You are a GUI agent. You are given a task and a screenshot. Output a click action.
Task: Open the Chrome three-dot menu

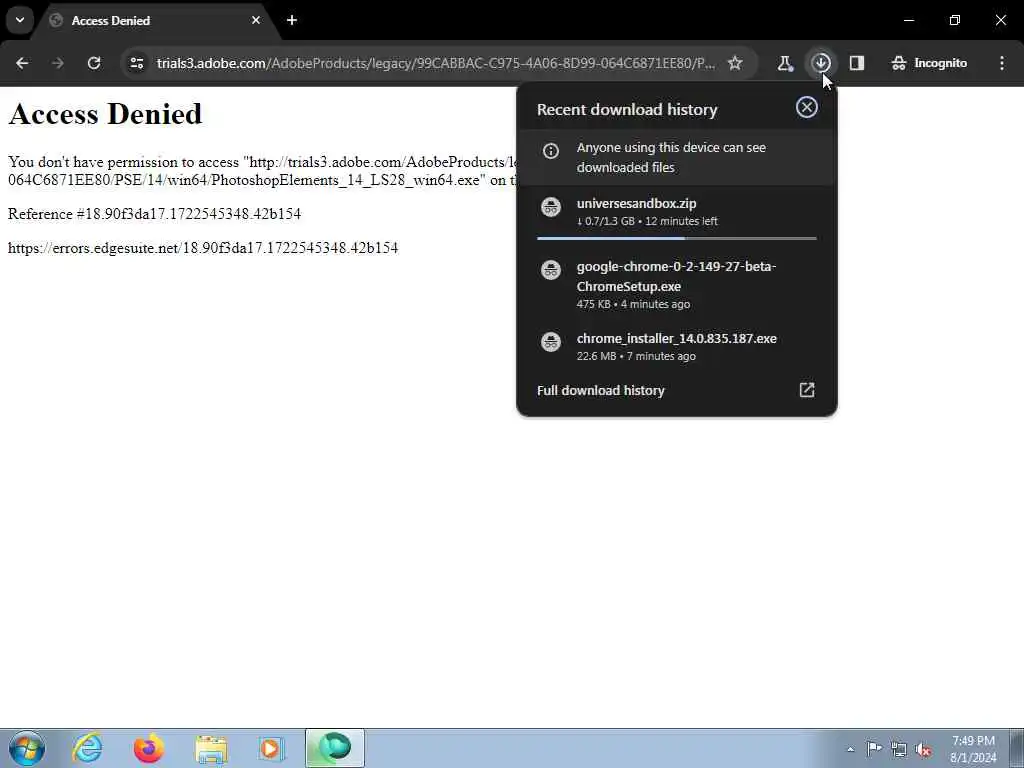(1002, 63)
